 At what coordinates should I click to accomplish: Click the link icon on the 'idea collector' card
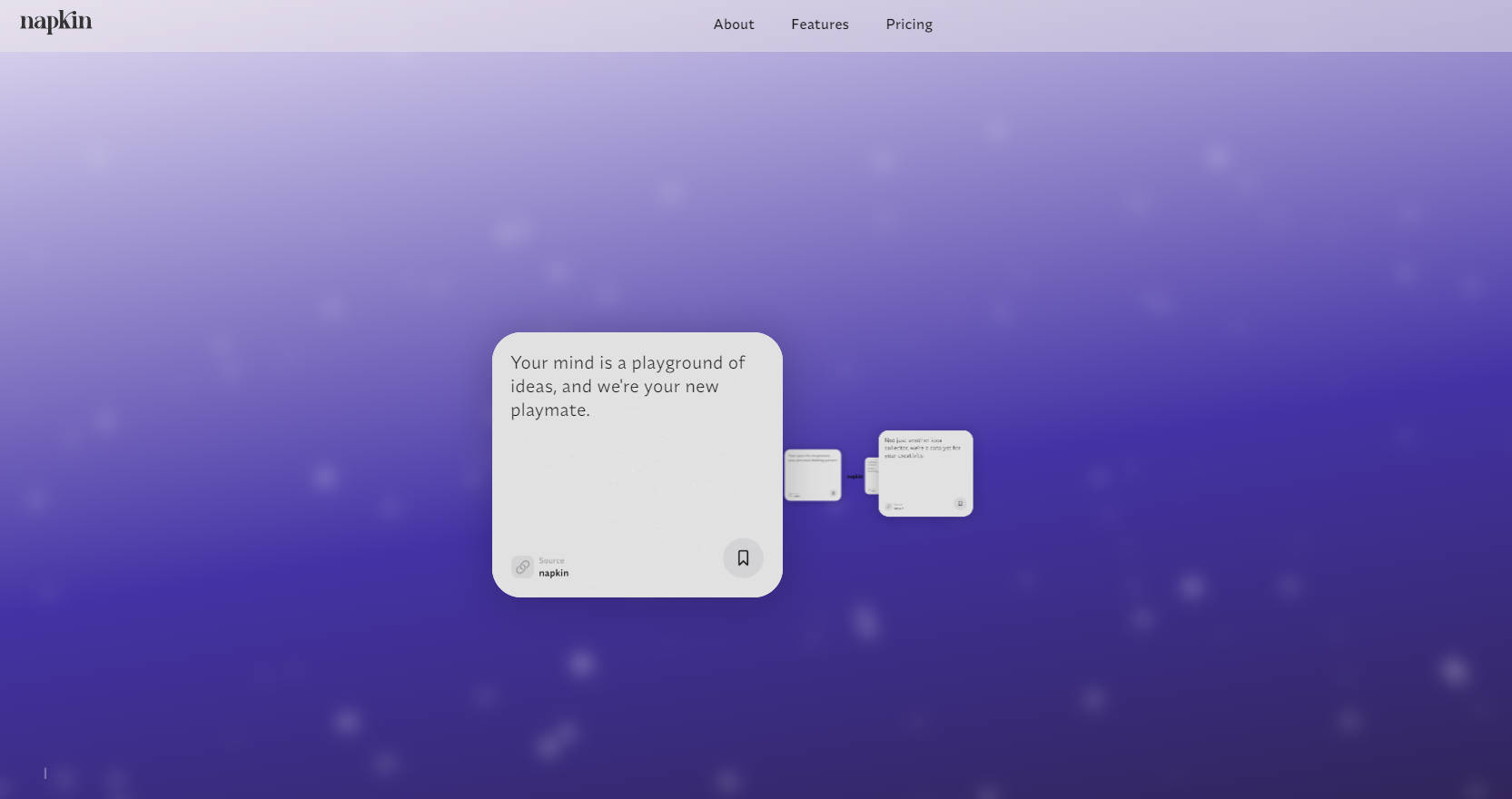click(x=888, y=506)
